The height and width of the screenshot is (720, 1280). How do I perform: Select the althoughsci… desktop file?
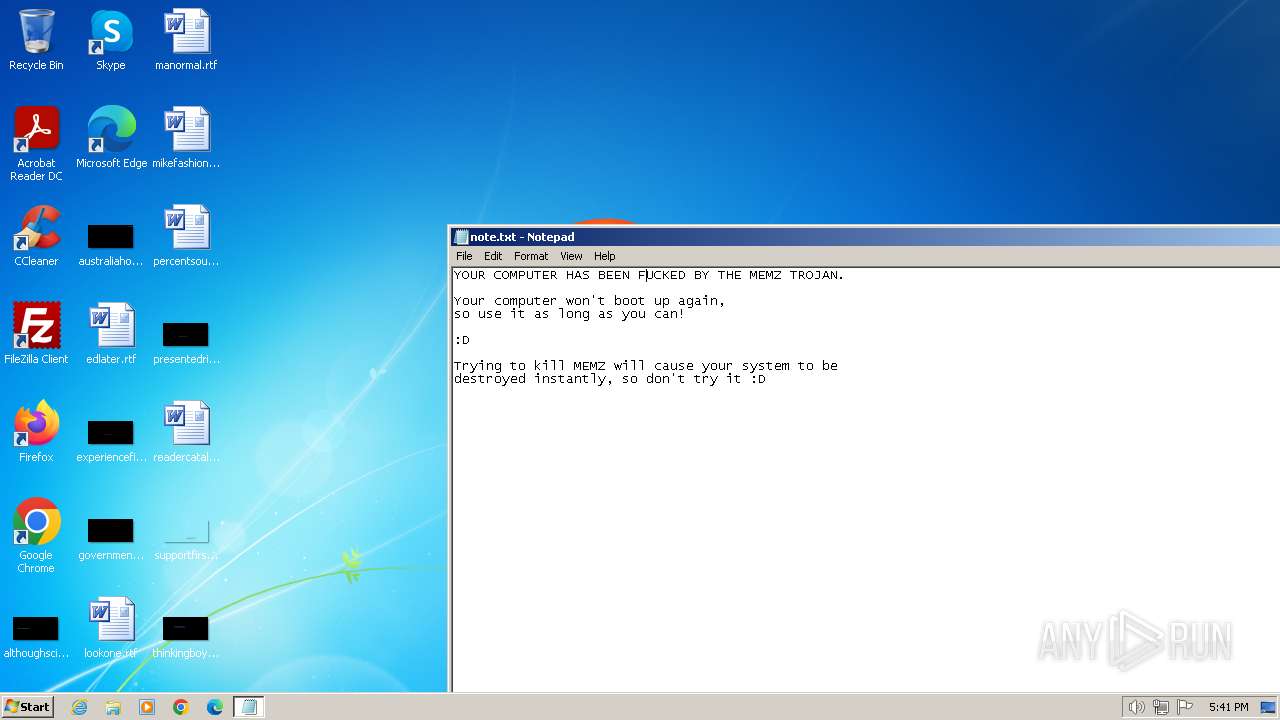click(x=36, y=638)
